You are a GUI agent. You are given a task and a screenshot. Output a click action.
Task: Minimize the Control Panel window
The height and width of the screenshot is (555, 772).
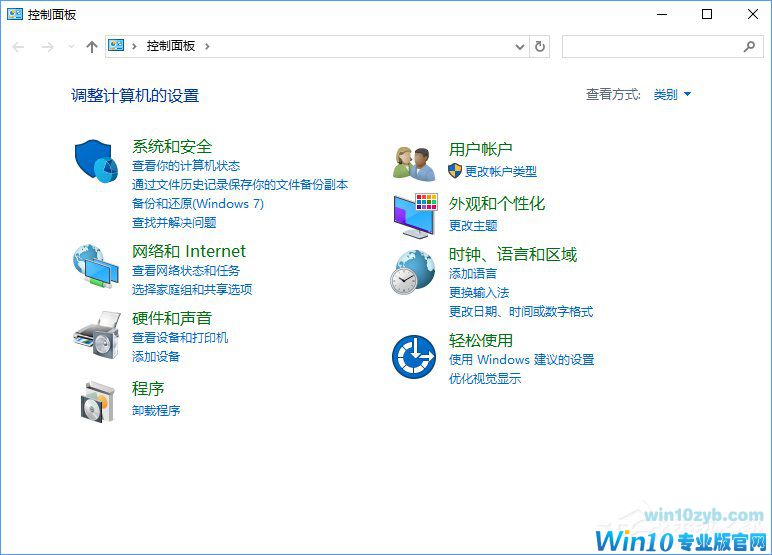(662, 14)
